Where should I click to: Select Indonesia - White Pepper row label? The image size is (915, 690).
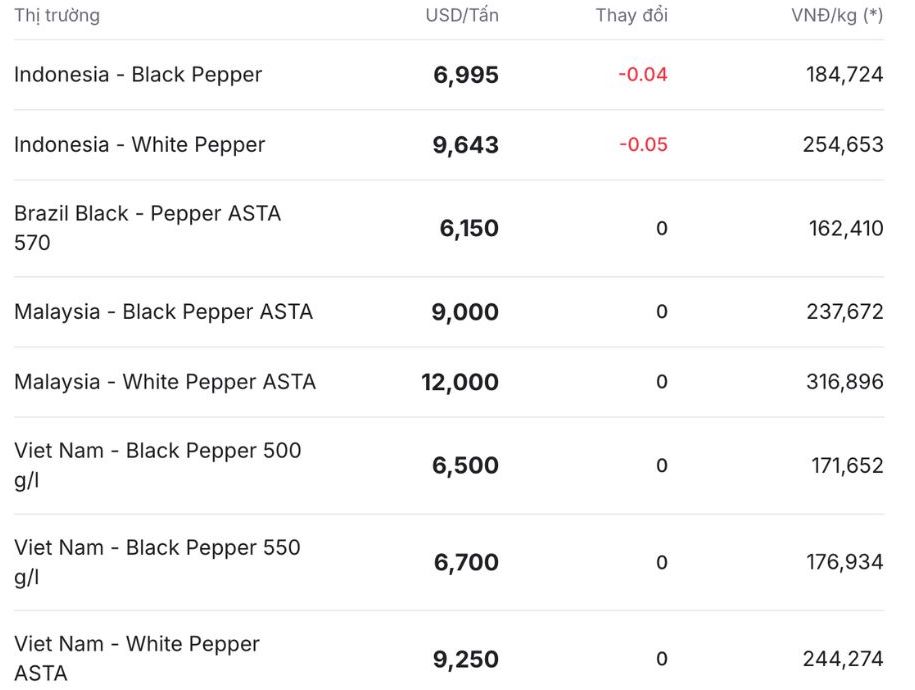tap(139, 145)
